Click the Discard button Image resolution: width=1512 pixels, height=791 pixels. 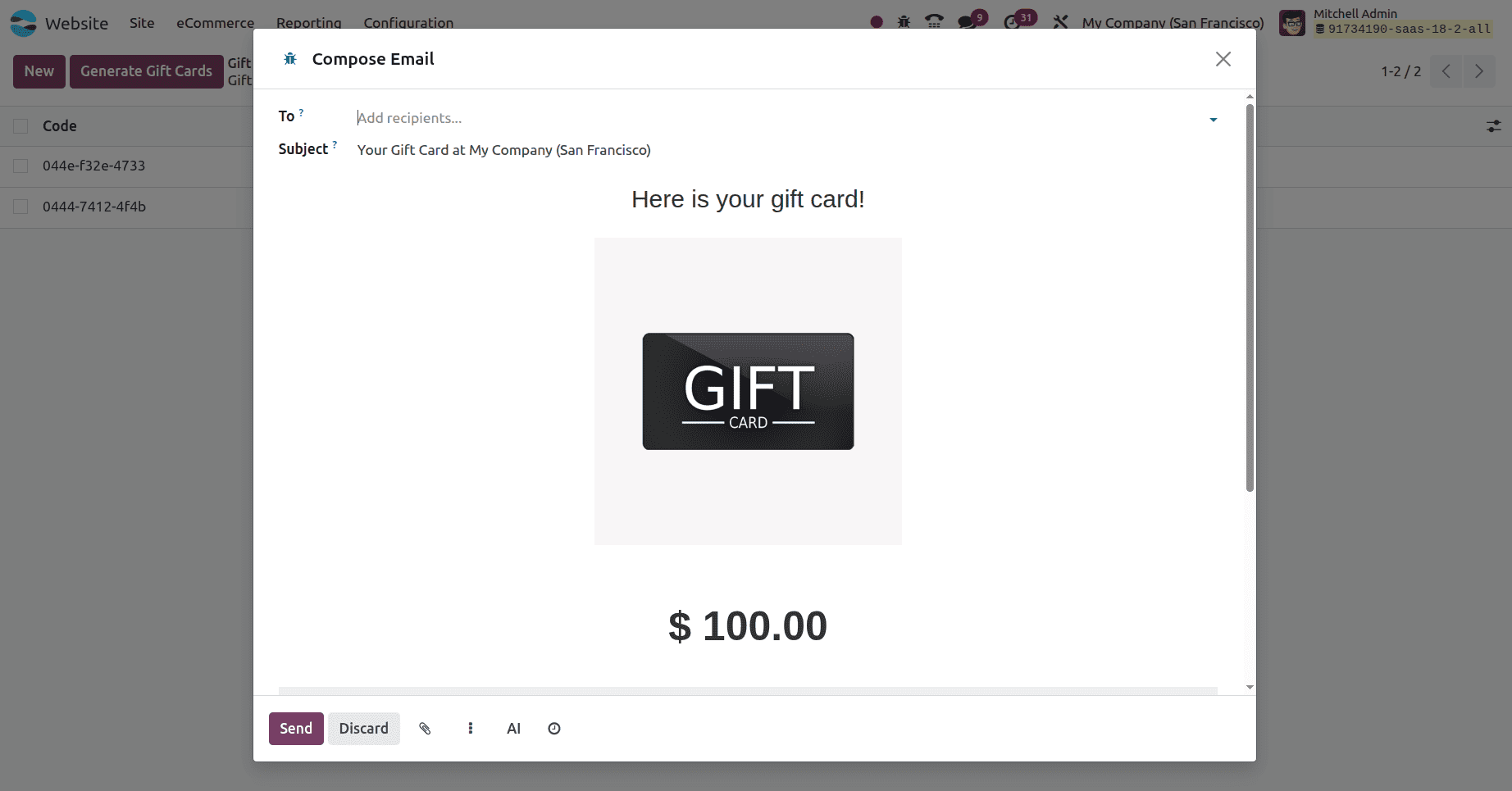tap(363, 729)
